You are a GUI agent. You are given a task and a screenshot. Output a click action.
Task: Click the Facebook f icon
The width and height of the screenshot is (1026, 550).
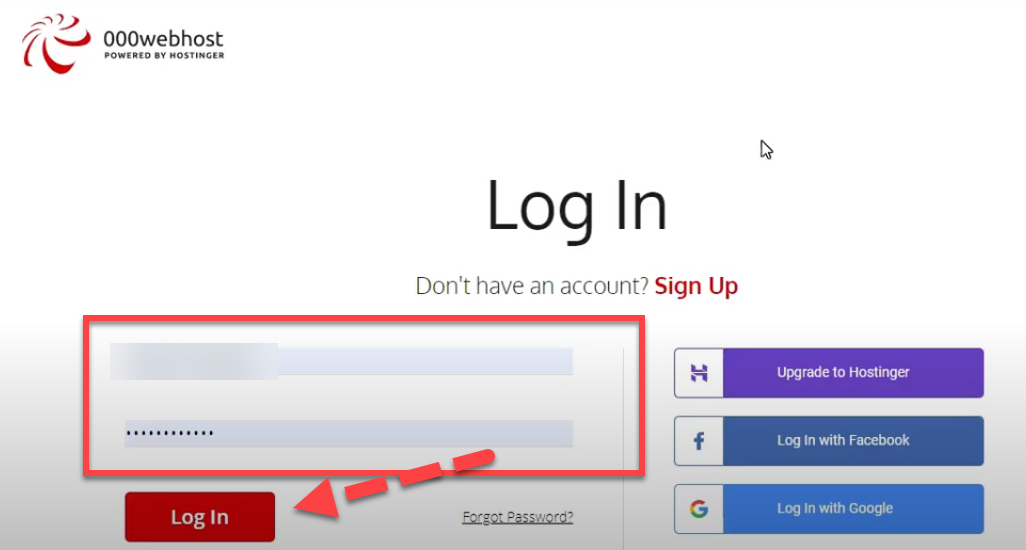699,441
